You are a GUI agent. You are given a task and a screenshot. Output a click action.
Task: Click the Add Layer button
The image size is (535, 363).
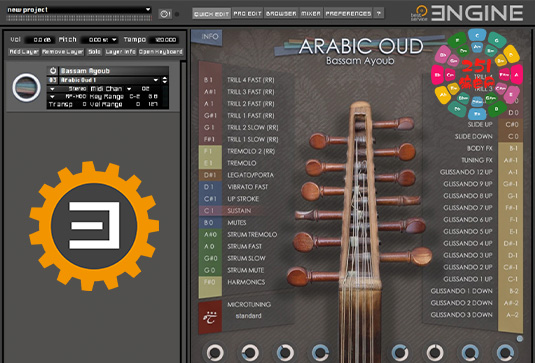[x=24, y=52]
